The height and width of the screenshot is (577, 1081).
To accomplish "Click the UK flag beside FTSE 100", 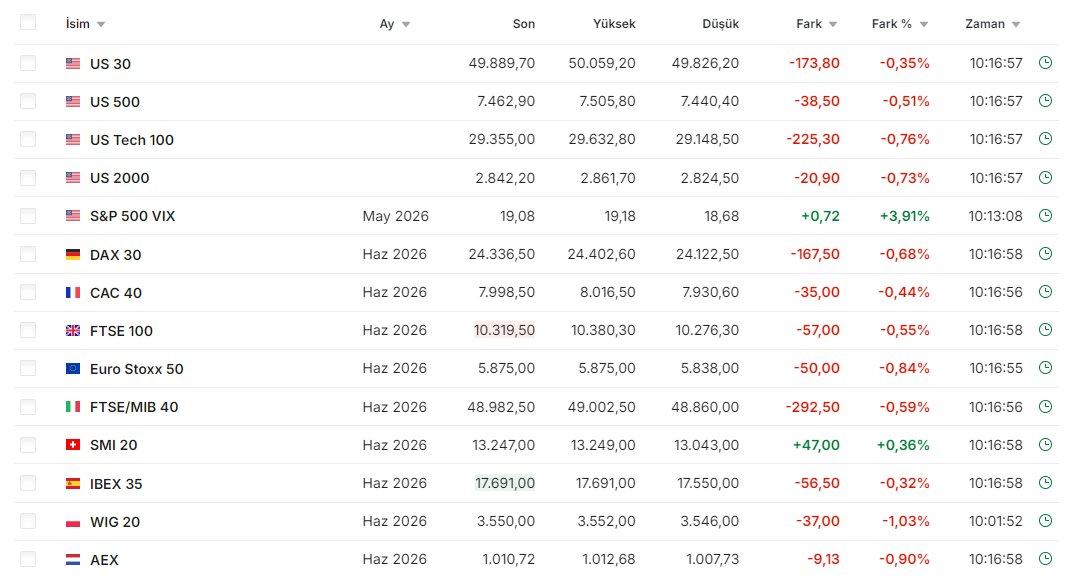I will [x=72, y=330].
